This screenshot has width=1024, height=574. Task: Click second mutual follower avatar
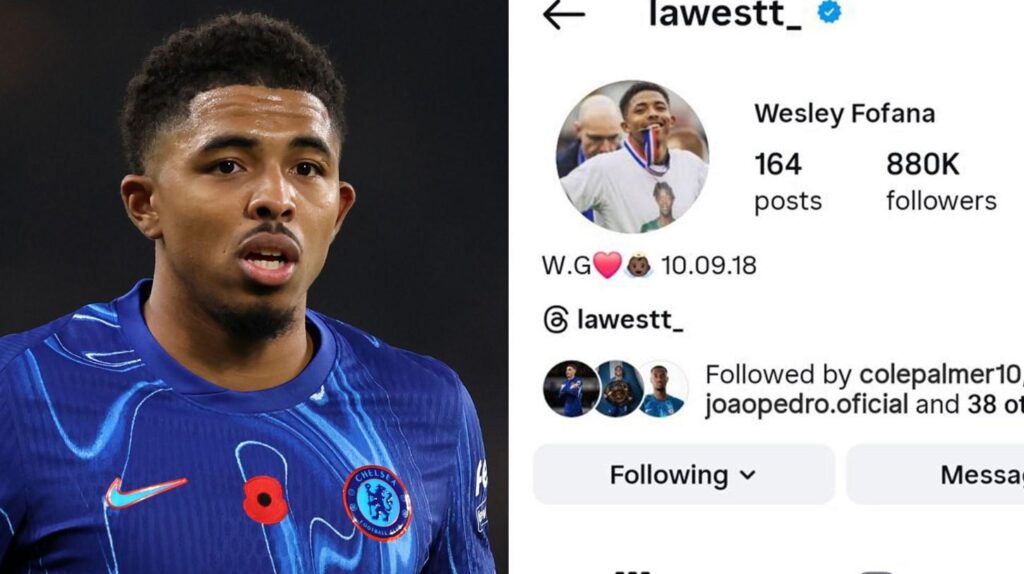(617, 389)
